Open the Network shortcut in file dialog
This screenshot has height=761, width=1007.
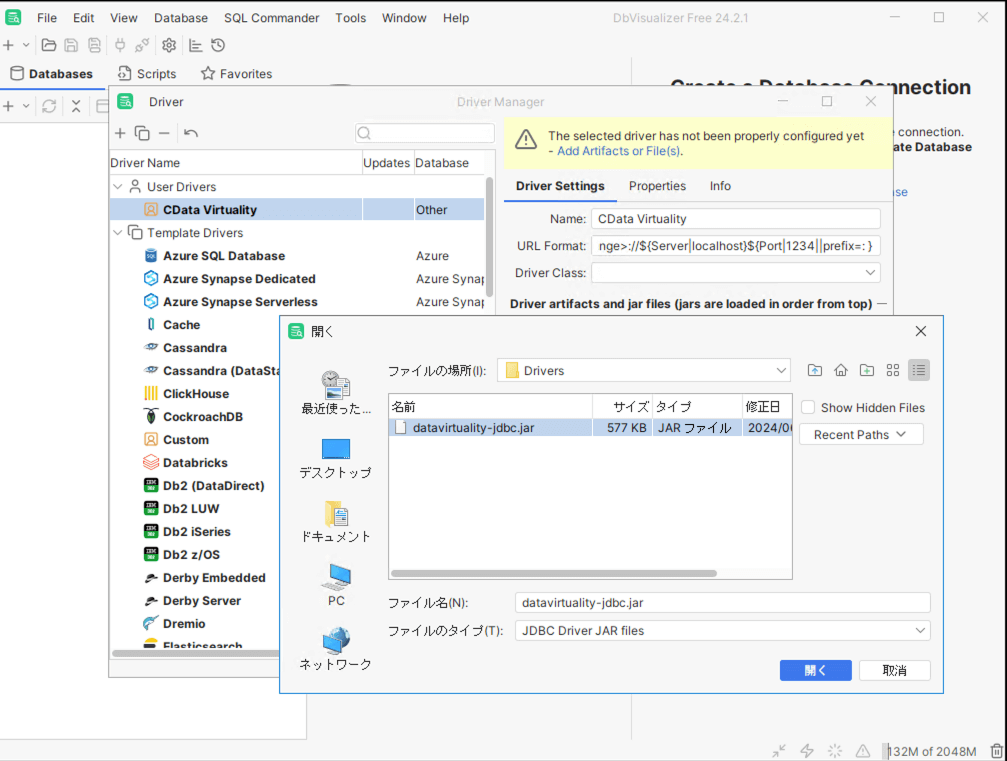336,649
